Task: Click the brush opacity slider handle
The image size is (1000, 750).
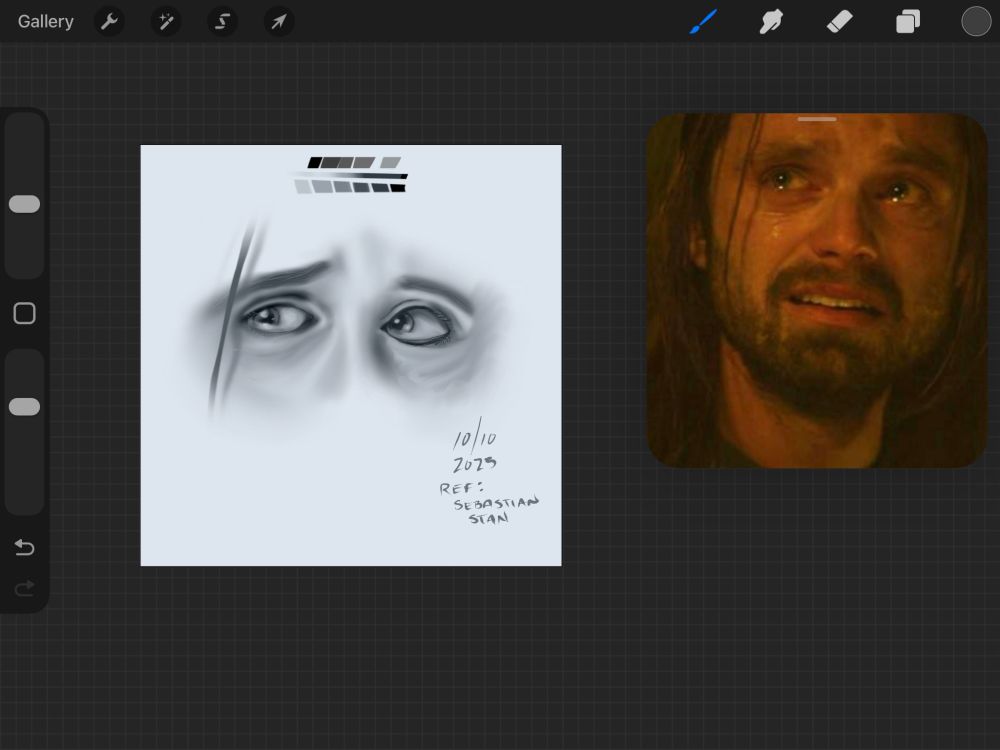Action: (24, 407)
